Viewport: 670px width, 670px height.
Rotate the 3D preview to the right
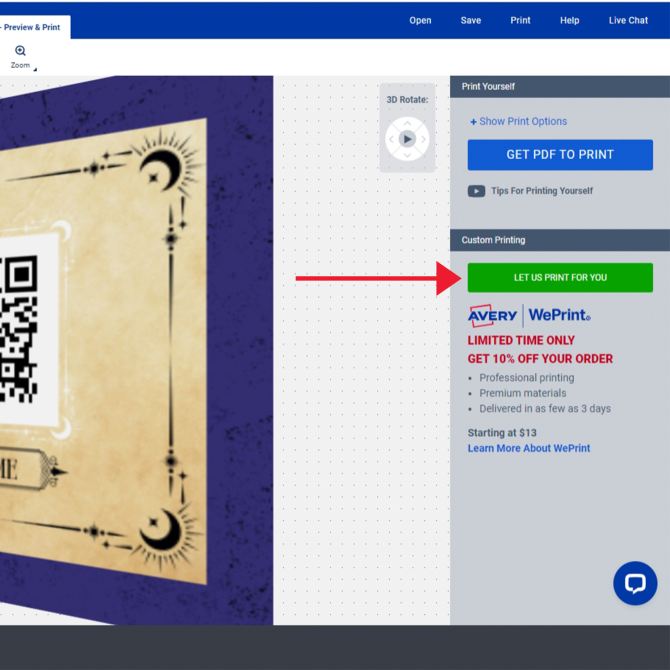[x=423, y=139]
